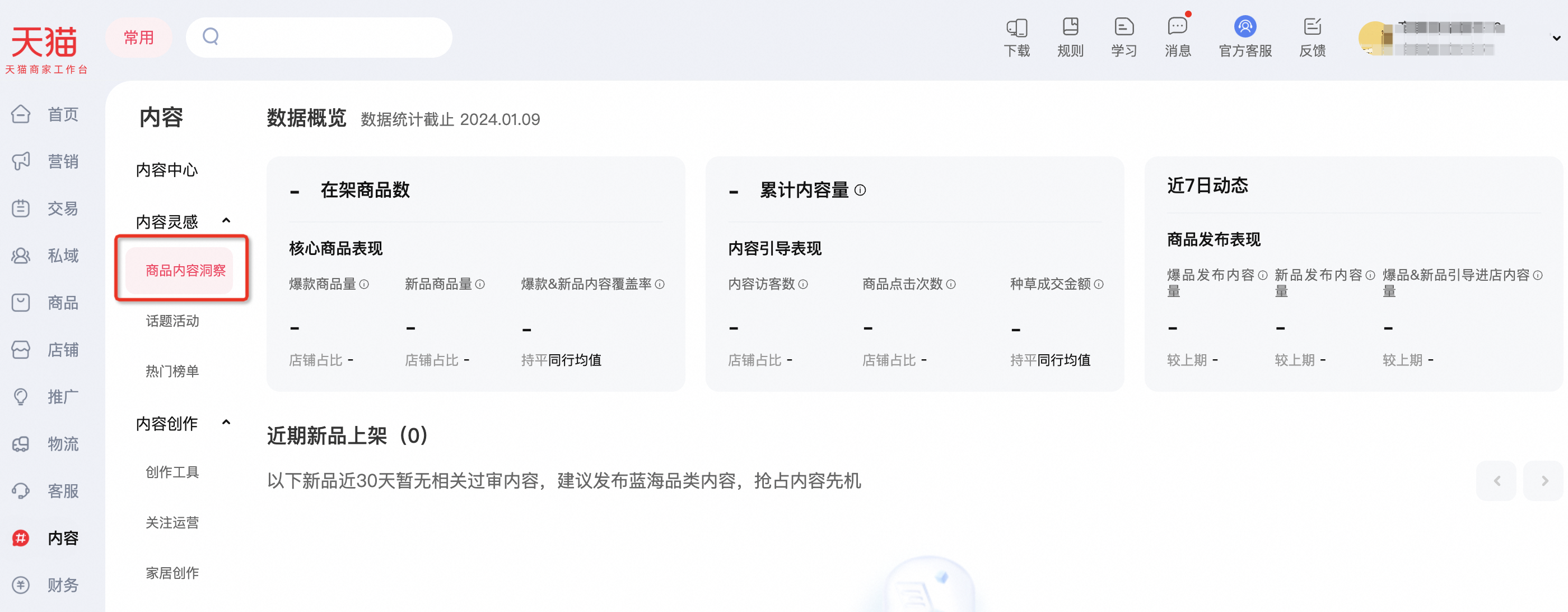Click info icon beside 种草成交金额
This screenshot has width=1568, height=612.
1099,284
